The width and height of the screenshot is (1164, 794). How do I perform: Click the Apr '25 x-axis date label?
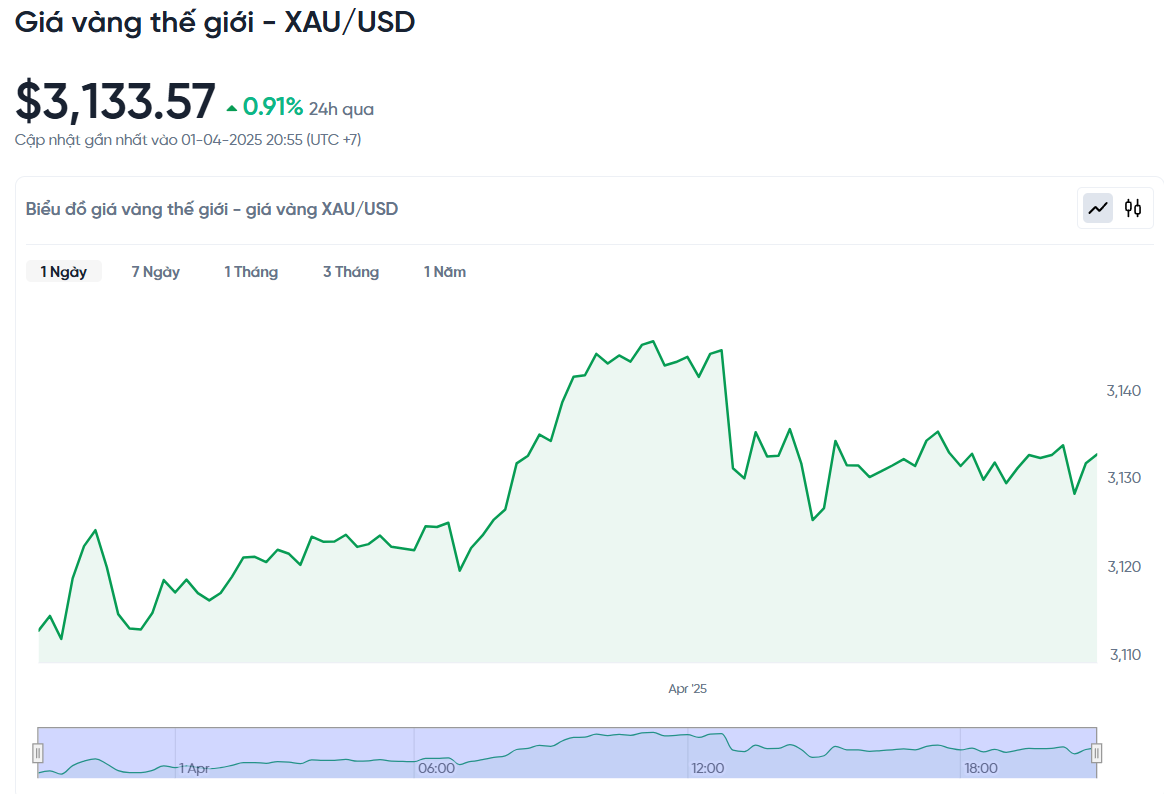pyautogui.click(x=688, y=689)
